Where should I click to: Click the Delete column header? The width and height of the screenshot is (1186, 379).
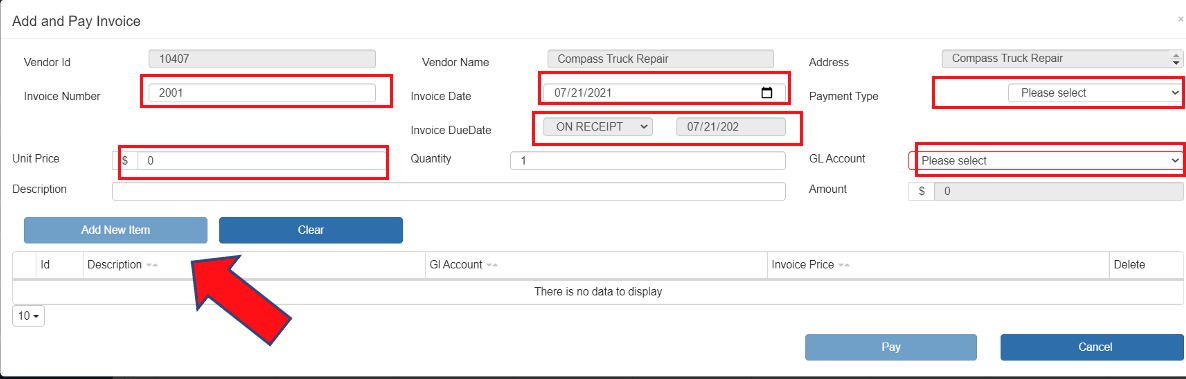[1129, 265]
